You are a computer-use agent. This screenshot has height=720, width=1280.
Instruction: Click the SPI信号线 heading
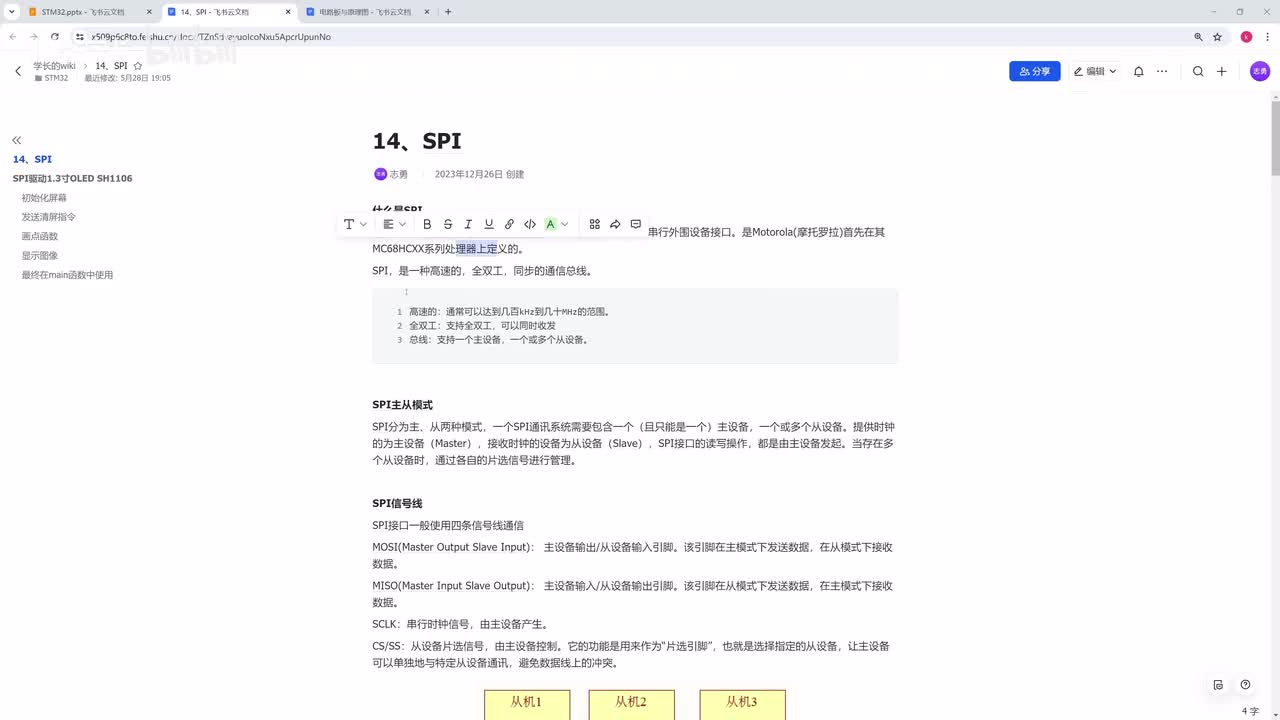point(397,503)
